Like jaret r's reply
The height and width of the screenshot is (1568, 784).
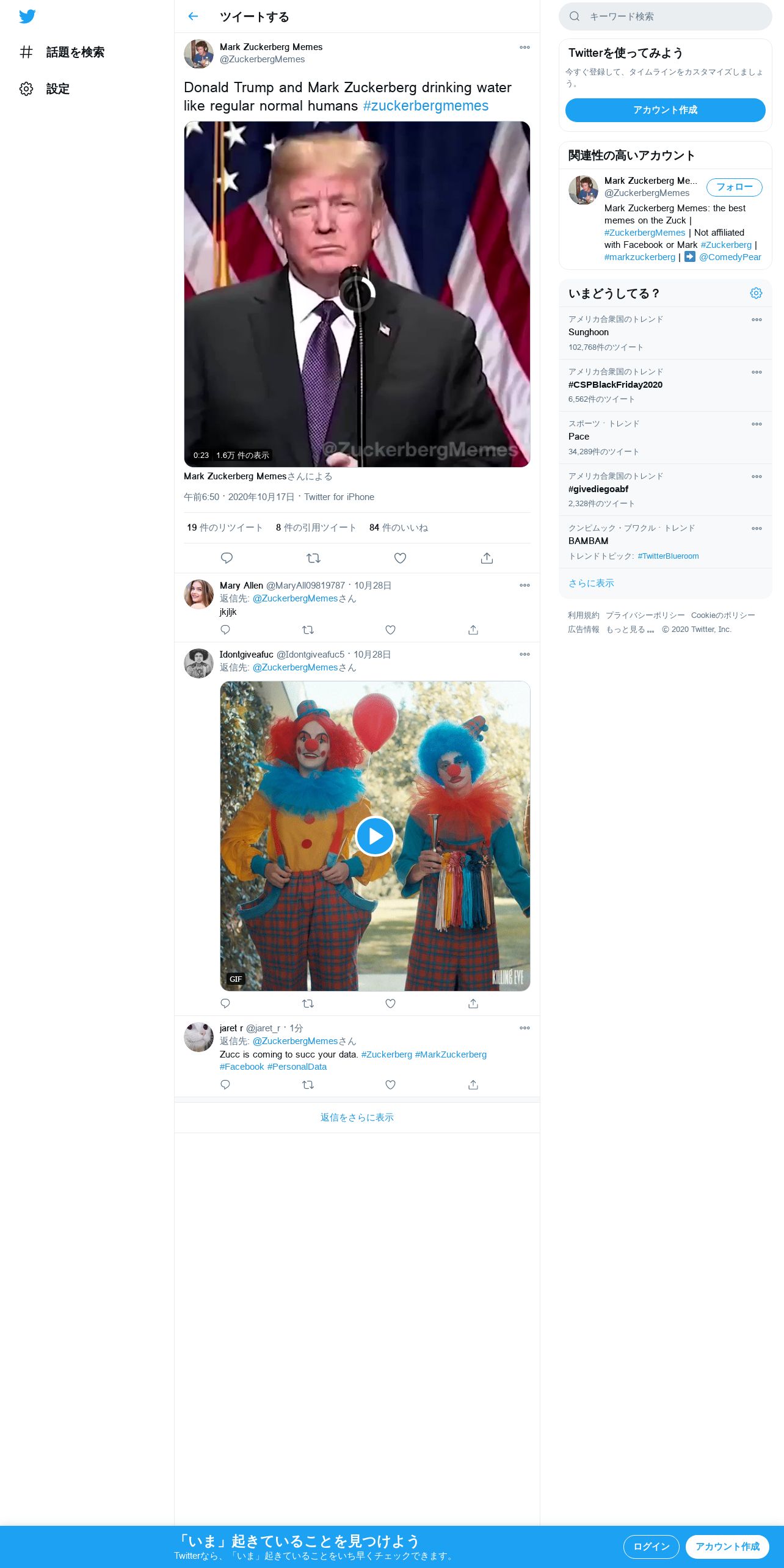coord(391,1084)
